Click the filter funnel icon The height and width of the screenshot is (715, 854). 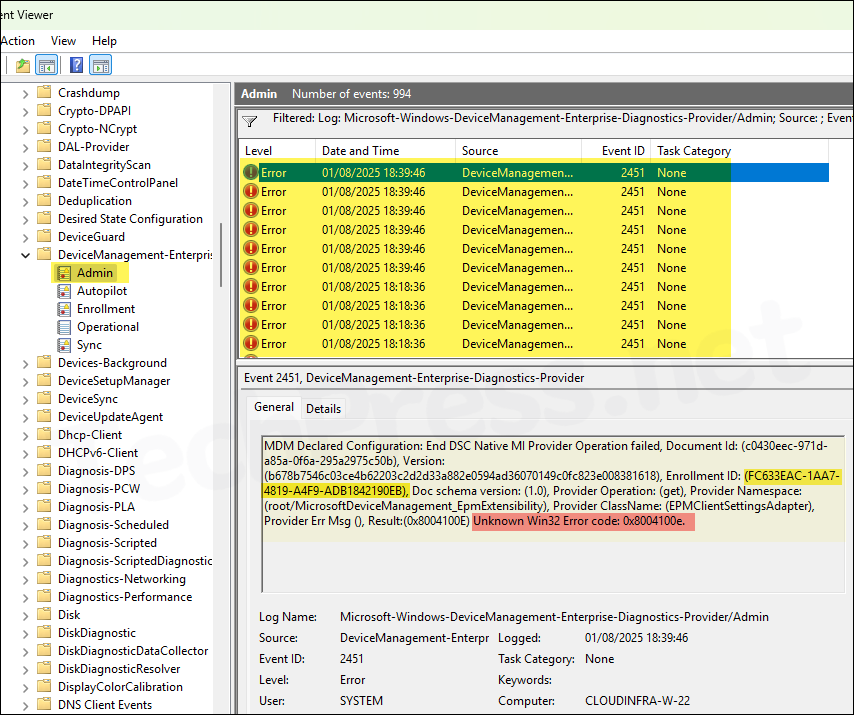point(249,121)
